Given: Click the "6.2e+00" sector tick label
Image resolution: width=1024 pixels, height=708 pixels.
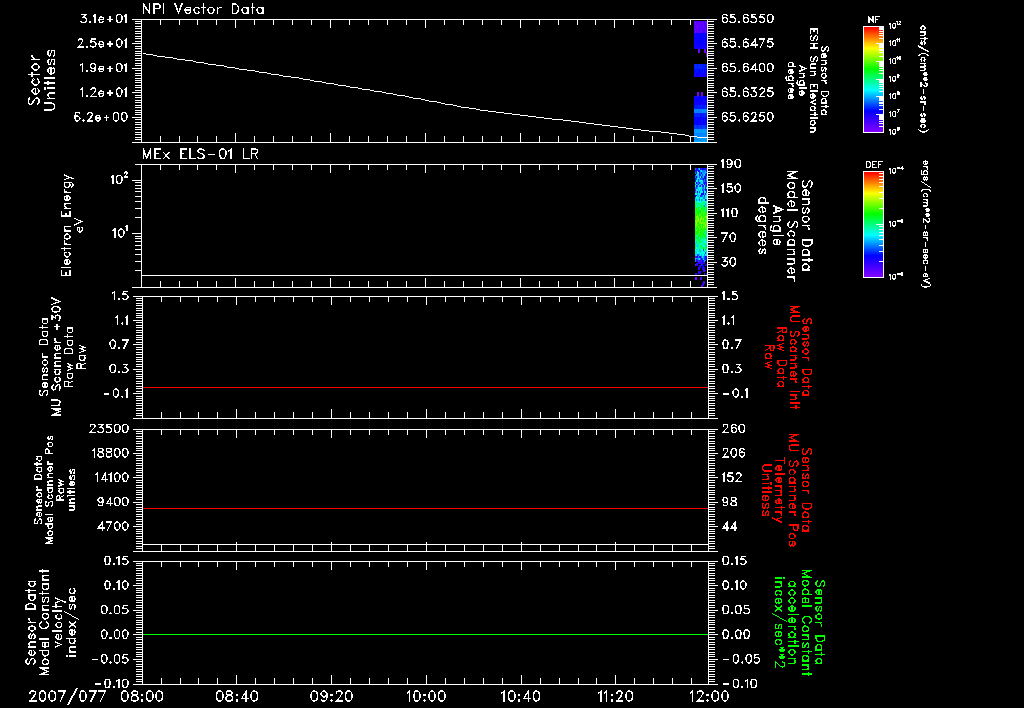Looking at the screenshot, I should pos(103,118).
